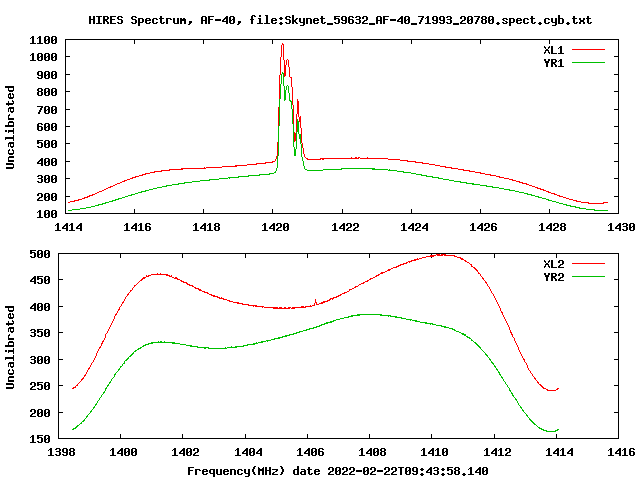This screenshot has width=640, height=480.
Task: Click the 1416 tick label on bottom x-axis
Action: coord(621,452)
